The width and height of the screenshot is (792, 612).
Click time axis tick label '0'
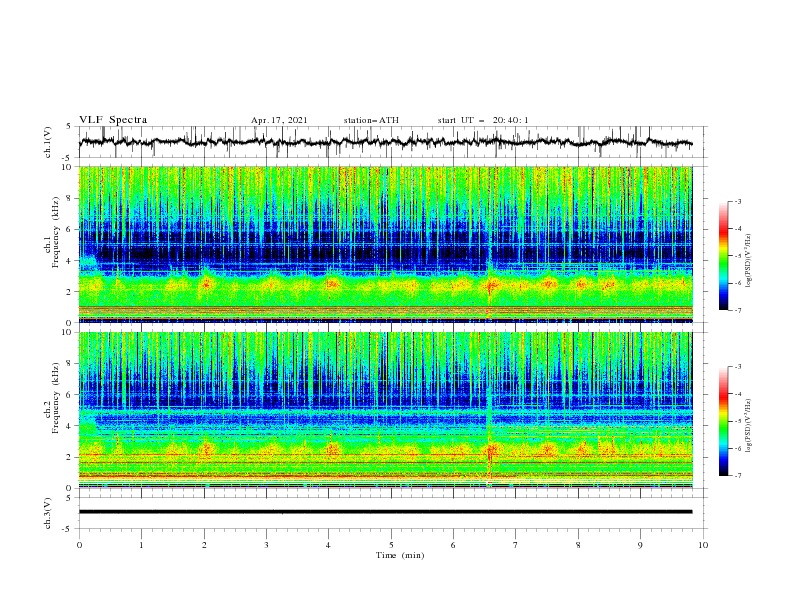coord(79,545)
